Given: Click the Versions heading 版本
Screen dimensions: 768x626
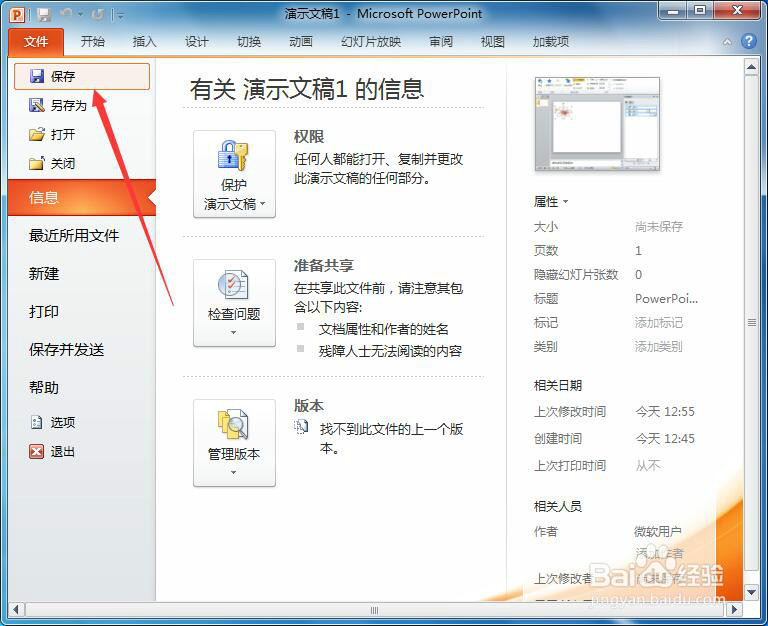Looking at the screenshot, I should tap(309, 406).
